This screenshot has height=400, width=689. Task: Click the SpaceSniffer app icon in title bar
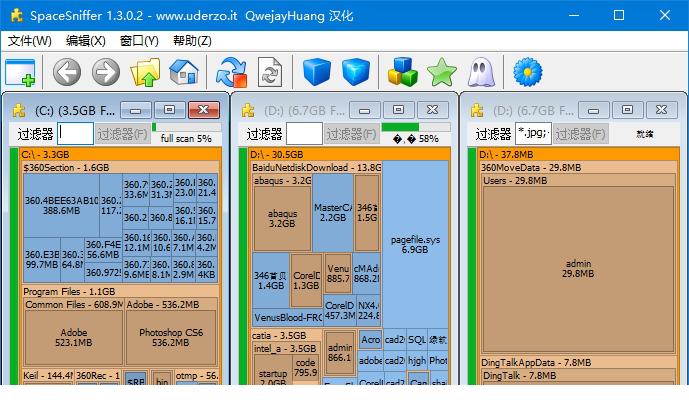(17, 15)
